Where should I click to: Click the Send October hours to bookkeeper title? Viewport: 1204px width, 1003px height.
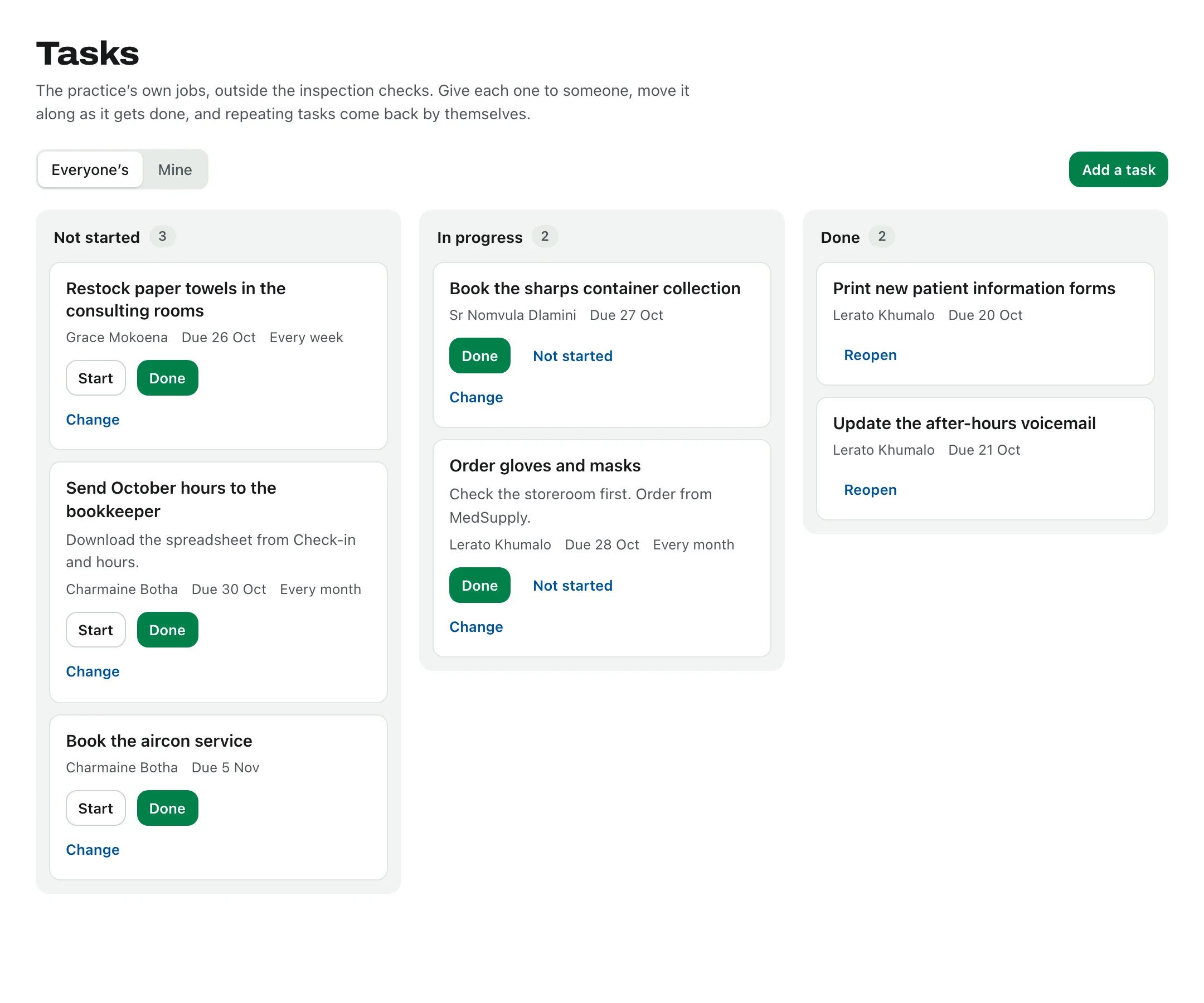[171, 499]
